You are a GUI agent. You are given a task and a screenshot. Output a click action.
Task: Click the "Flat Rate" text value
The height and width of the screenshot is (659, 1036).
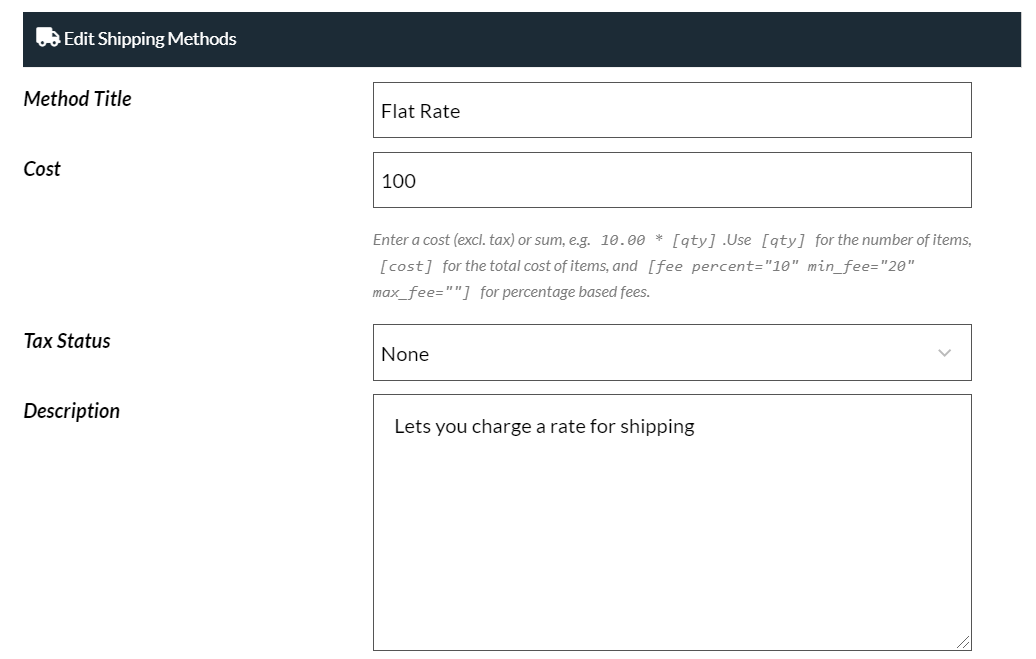pos(420,111)
